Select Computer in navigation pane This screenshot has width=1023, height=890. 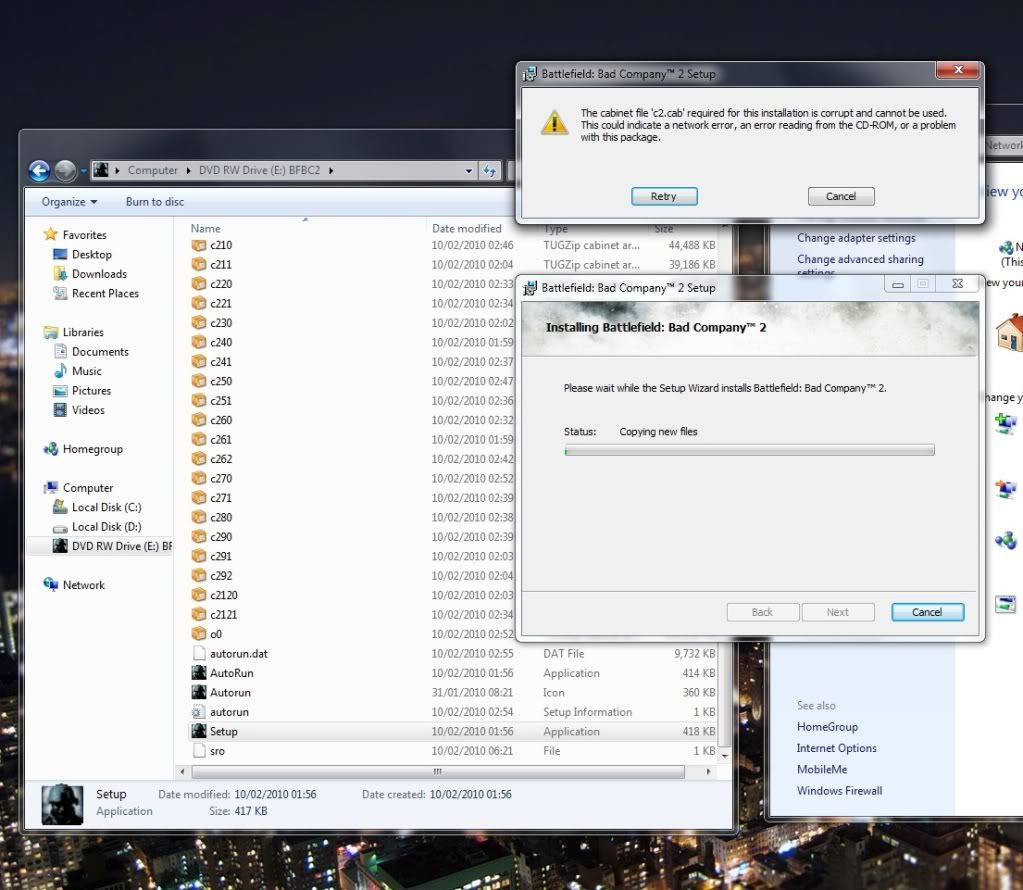(x=88, y=488)
